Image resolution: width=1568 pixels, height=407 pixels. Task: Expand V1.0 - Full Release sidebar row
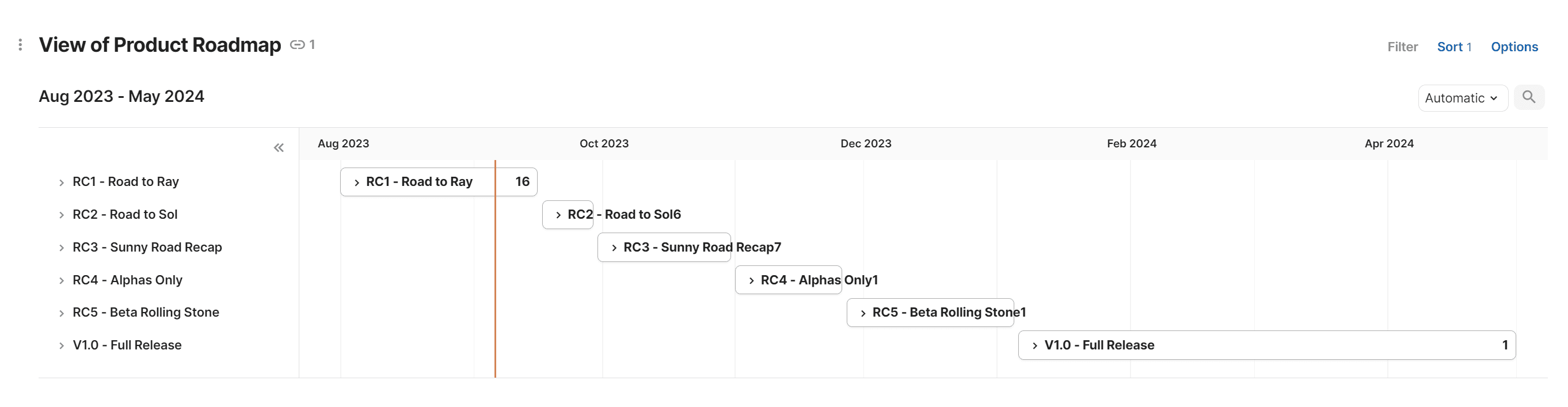click(62, 346)
